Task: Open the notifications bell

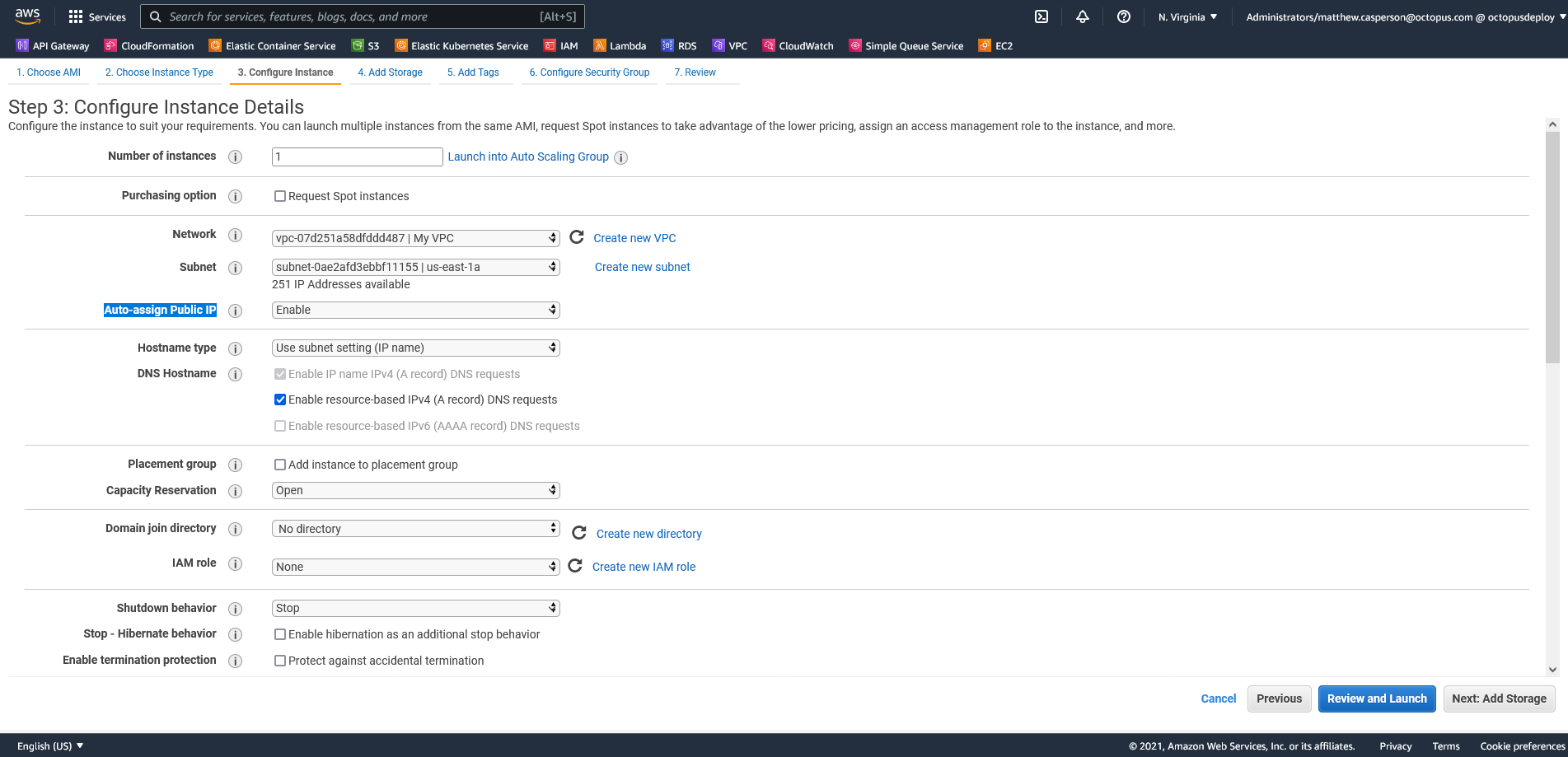Action: tap(1082, 16)
